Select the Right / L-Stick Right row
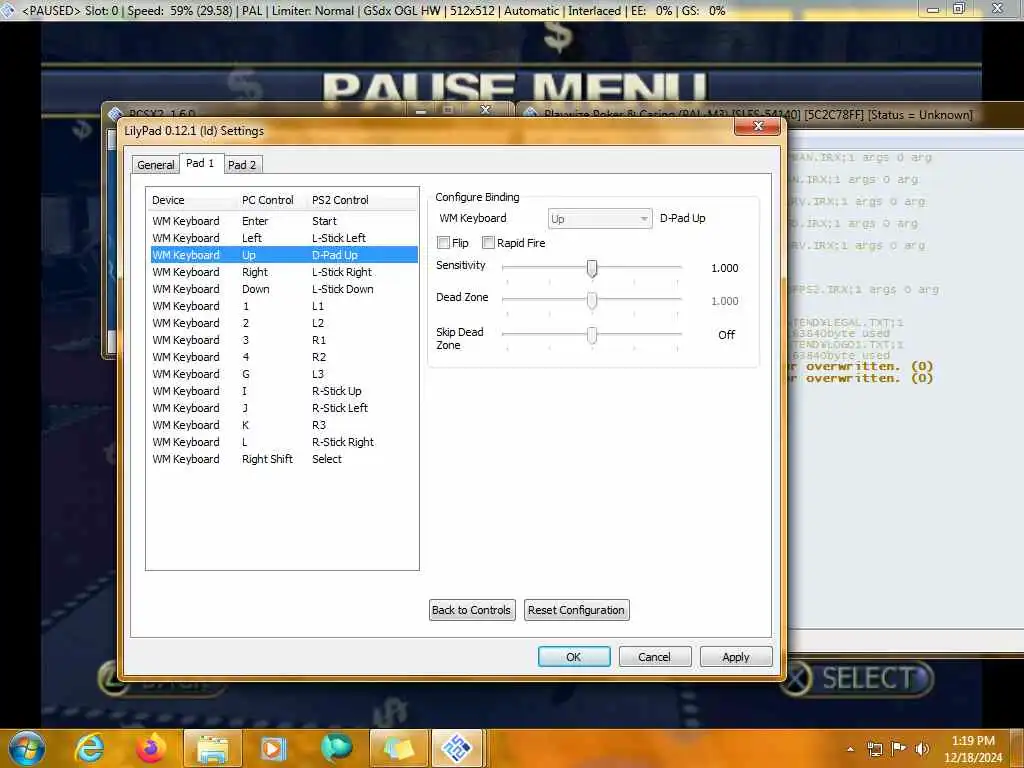Screen dimensions: 1024x768 point(283,272)
